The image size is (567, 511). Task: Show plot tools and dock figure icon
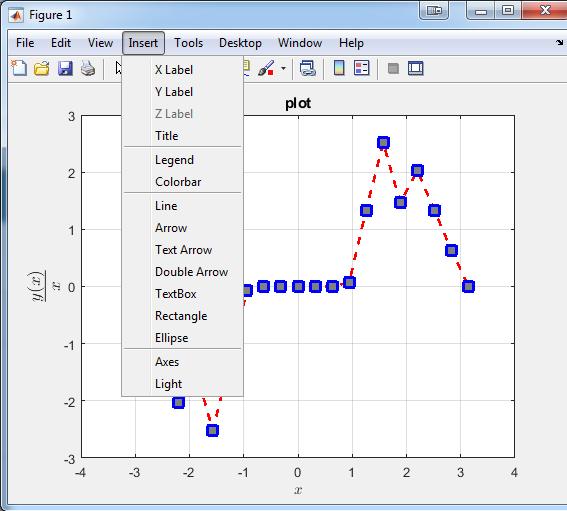415,68
